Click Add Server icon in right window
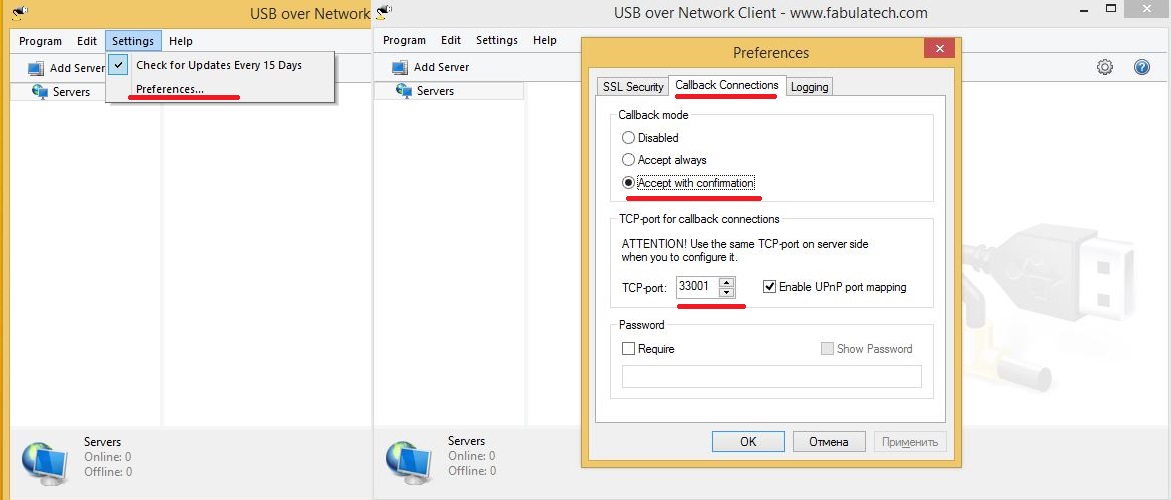Viewport: 1171px width, 500px height. coord(400,67)
